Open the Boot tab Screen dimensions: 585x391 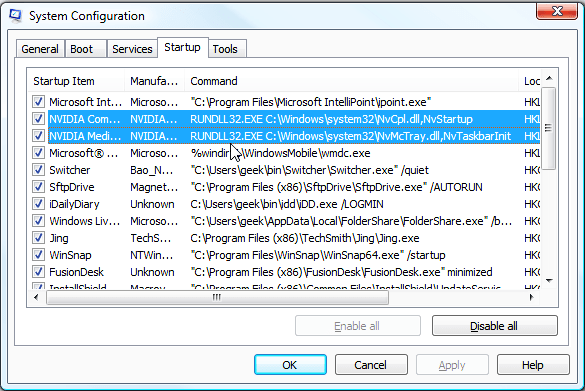(x=86, y=49)
